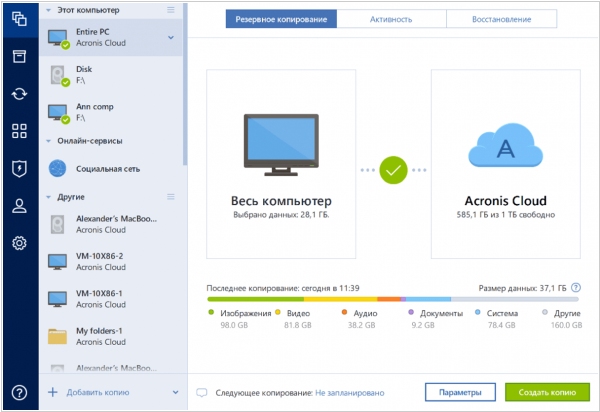Open the Социальная сеть item
This screenshot has height=412, width=600.
click(111, 169)
